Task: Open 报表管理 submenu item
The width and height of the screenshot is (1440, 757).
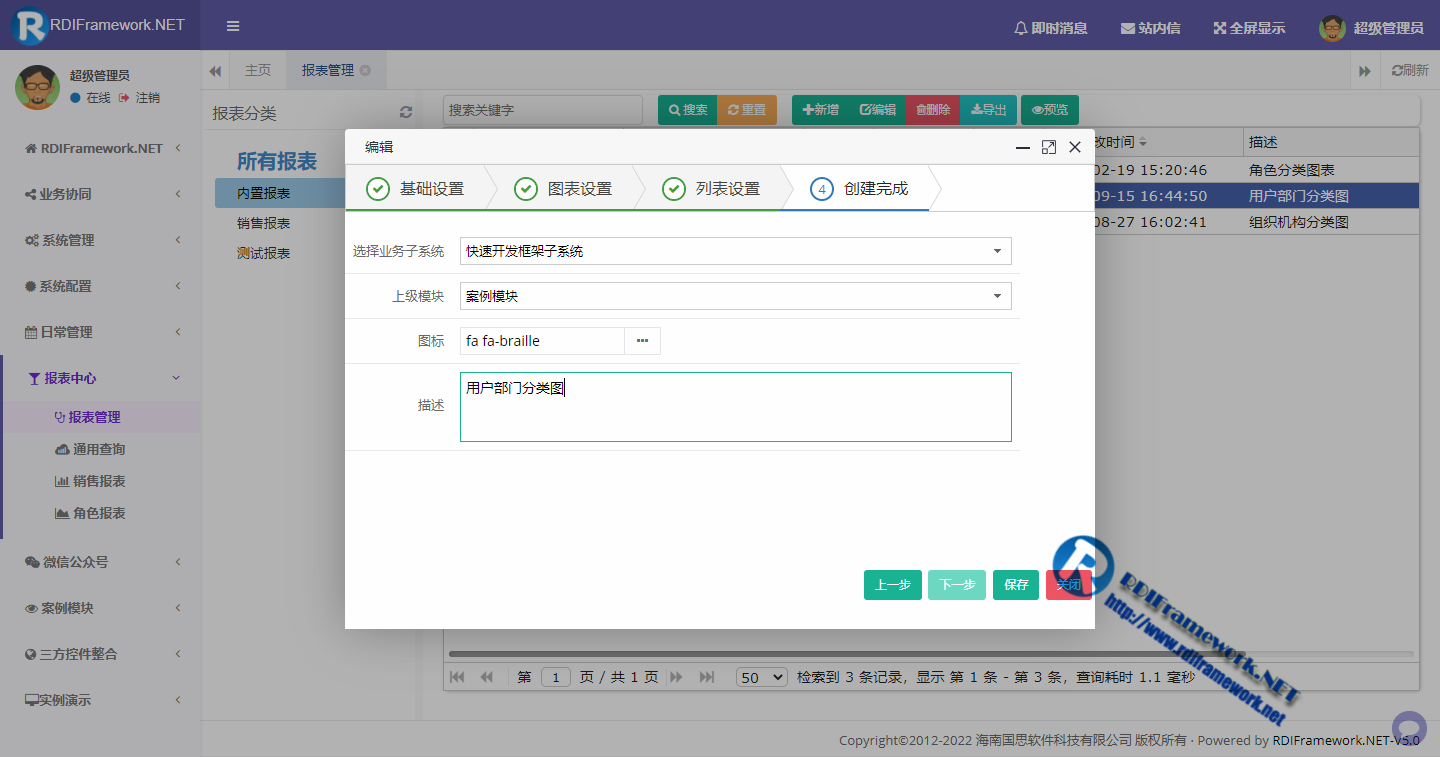Action: [x=100, y=417]
